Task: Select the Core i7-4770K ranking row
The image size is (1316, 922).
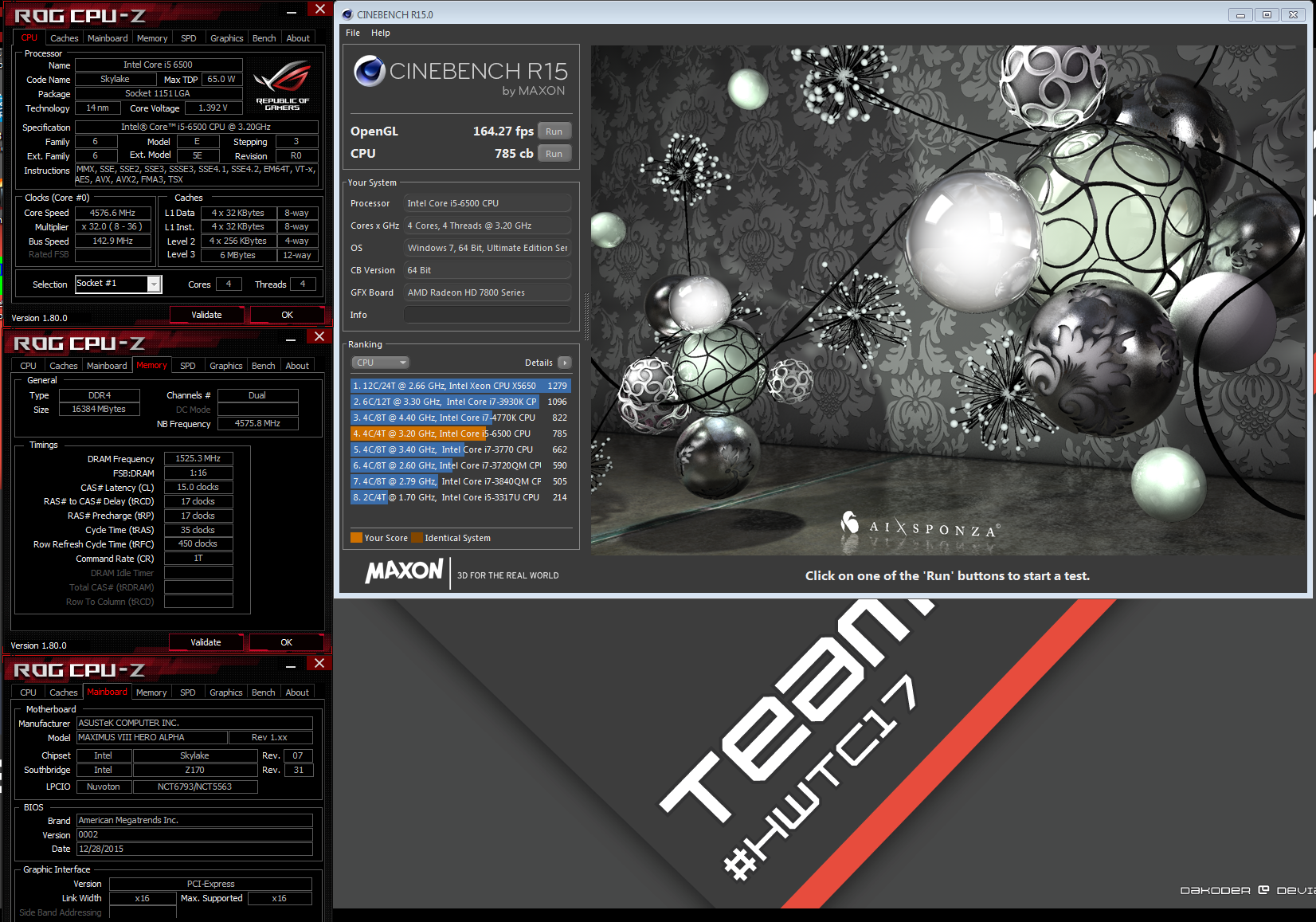Action: pos(460,418)
